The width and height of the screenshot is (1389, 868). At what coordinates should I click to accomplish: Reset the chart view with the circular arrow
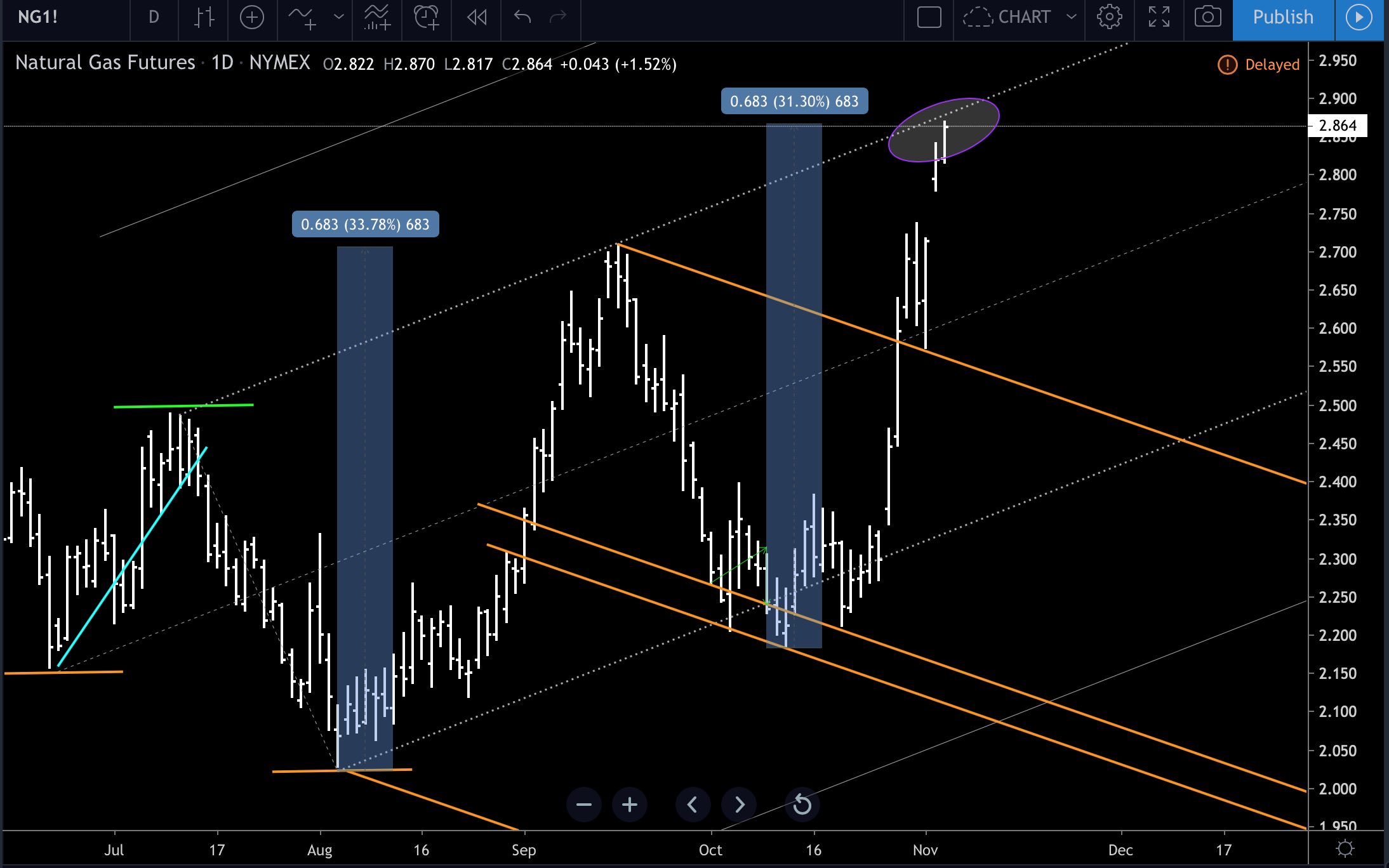[802, 805]
